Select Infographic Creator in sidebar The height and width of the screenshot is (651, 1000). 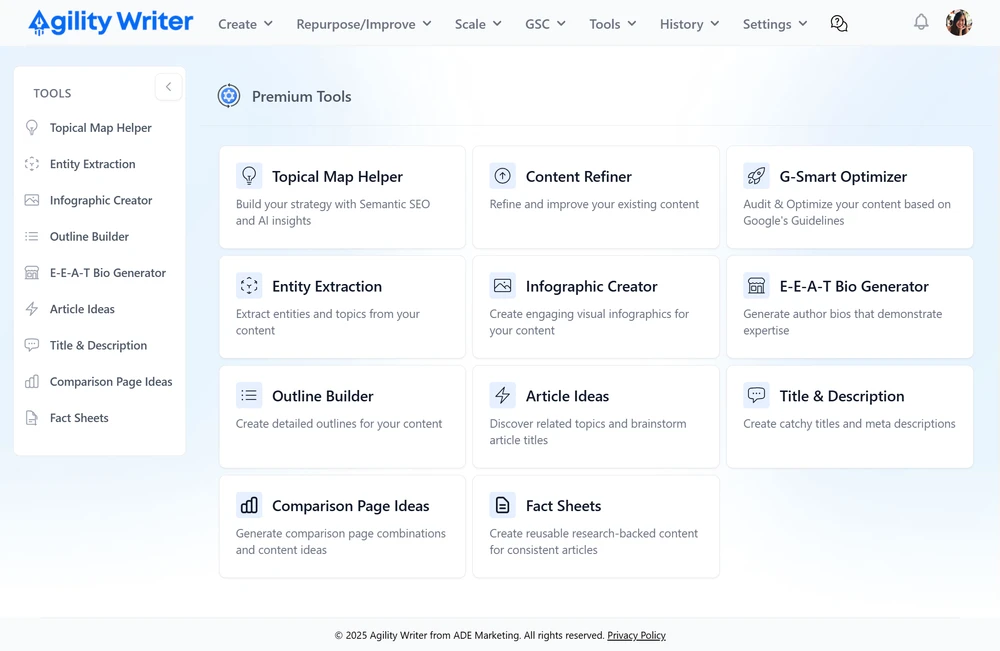pyautogui.click(x=101, y=200)
